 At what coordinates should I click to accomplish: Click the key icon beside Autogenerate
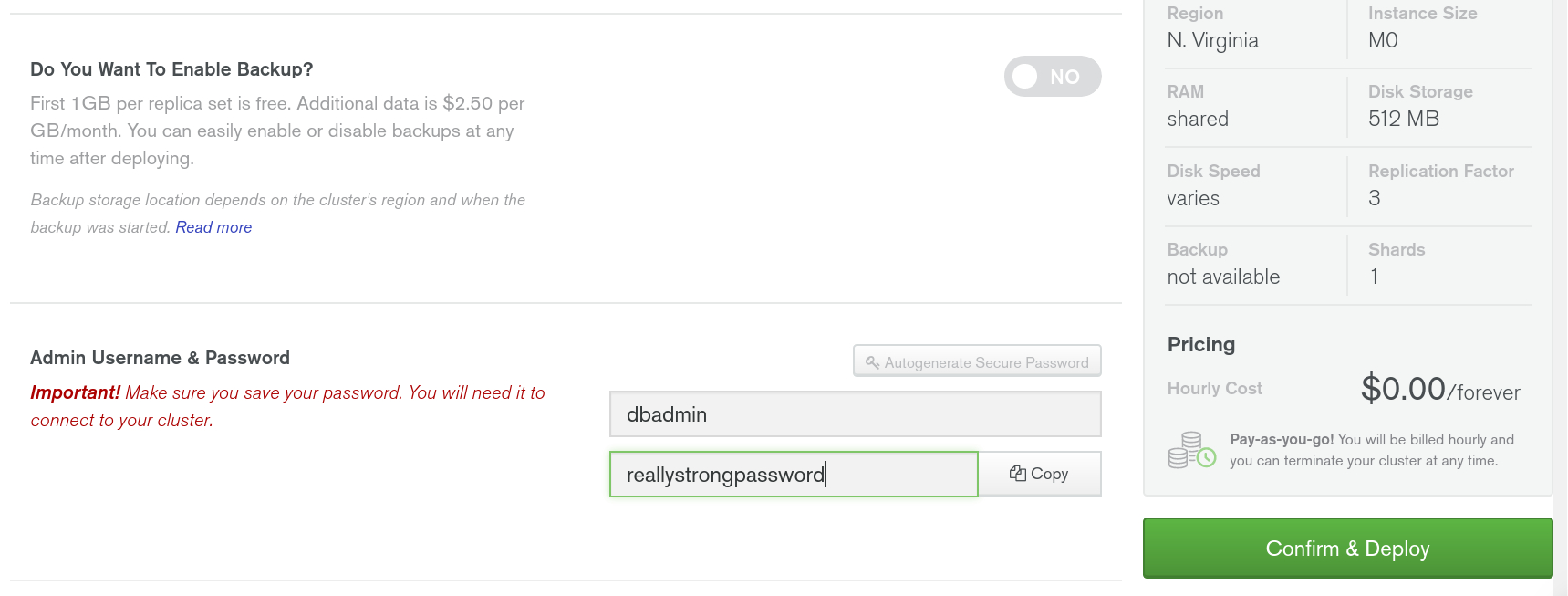coord(873,362)
